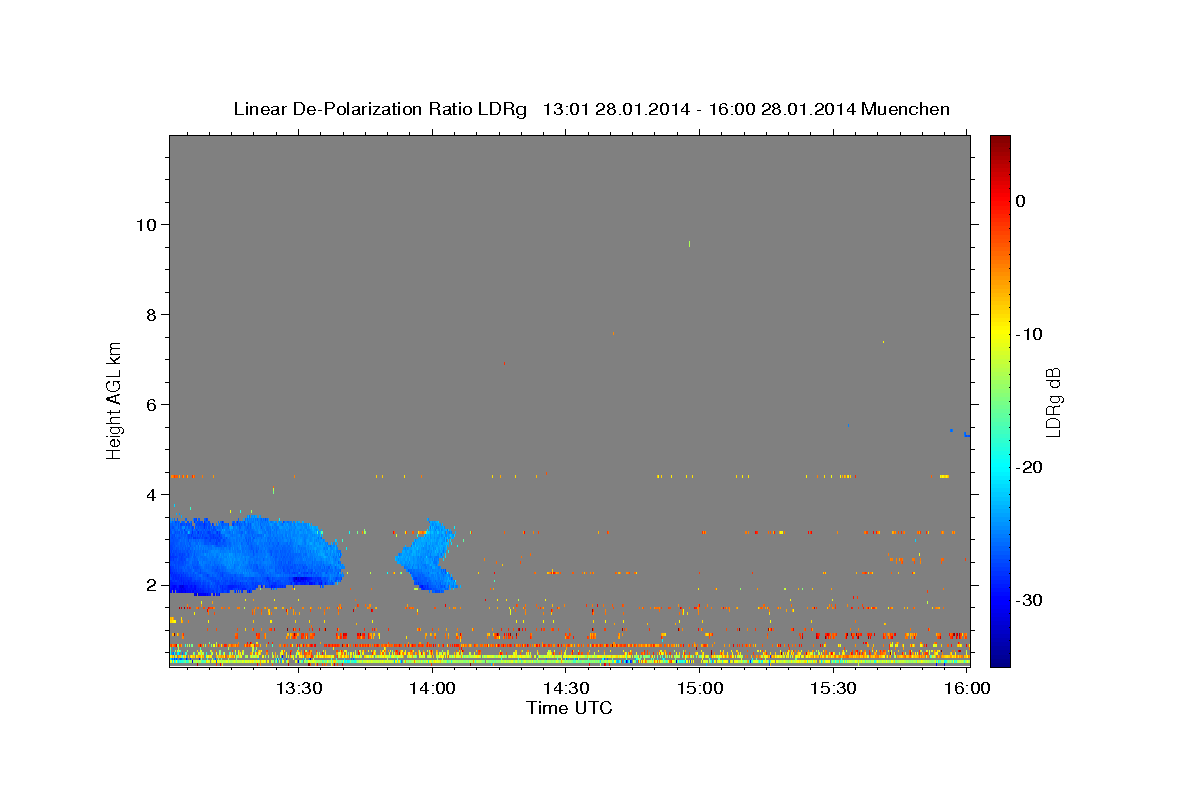Click the 'Height AGL km' axis label

tap(115, 400)
